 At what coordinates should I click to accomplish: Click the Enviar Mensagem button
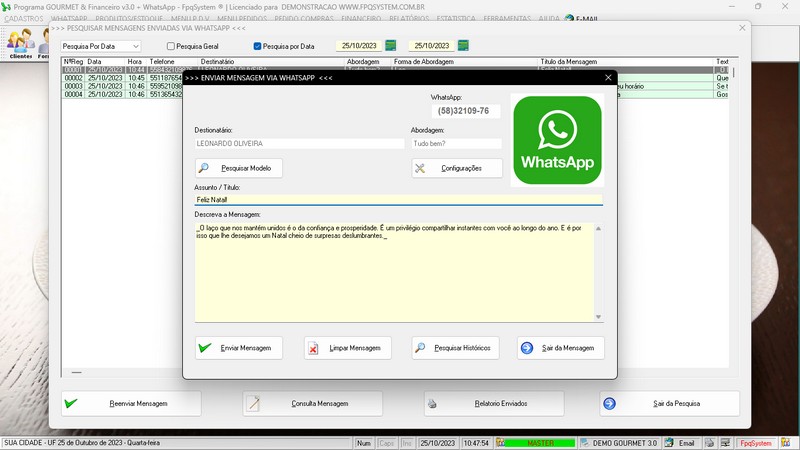click(238, 348)
